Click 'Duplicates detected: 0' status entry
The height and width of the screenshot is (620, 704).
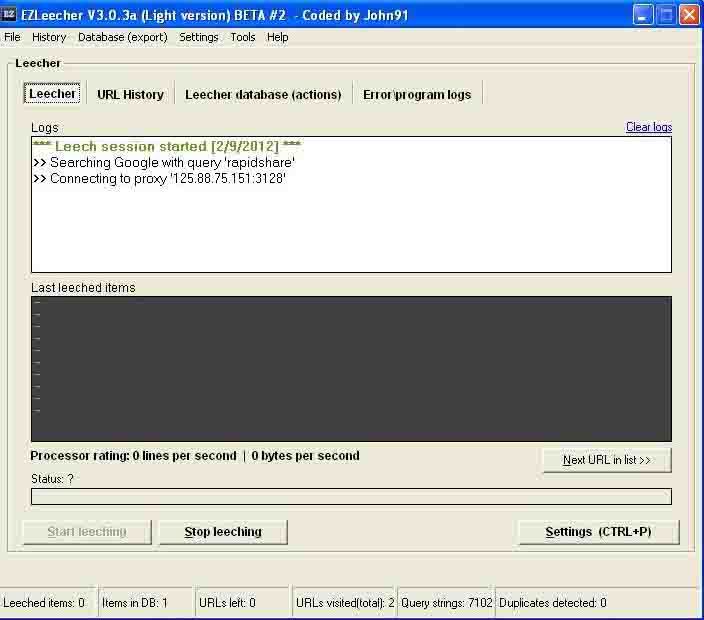553,602
